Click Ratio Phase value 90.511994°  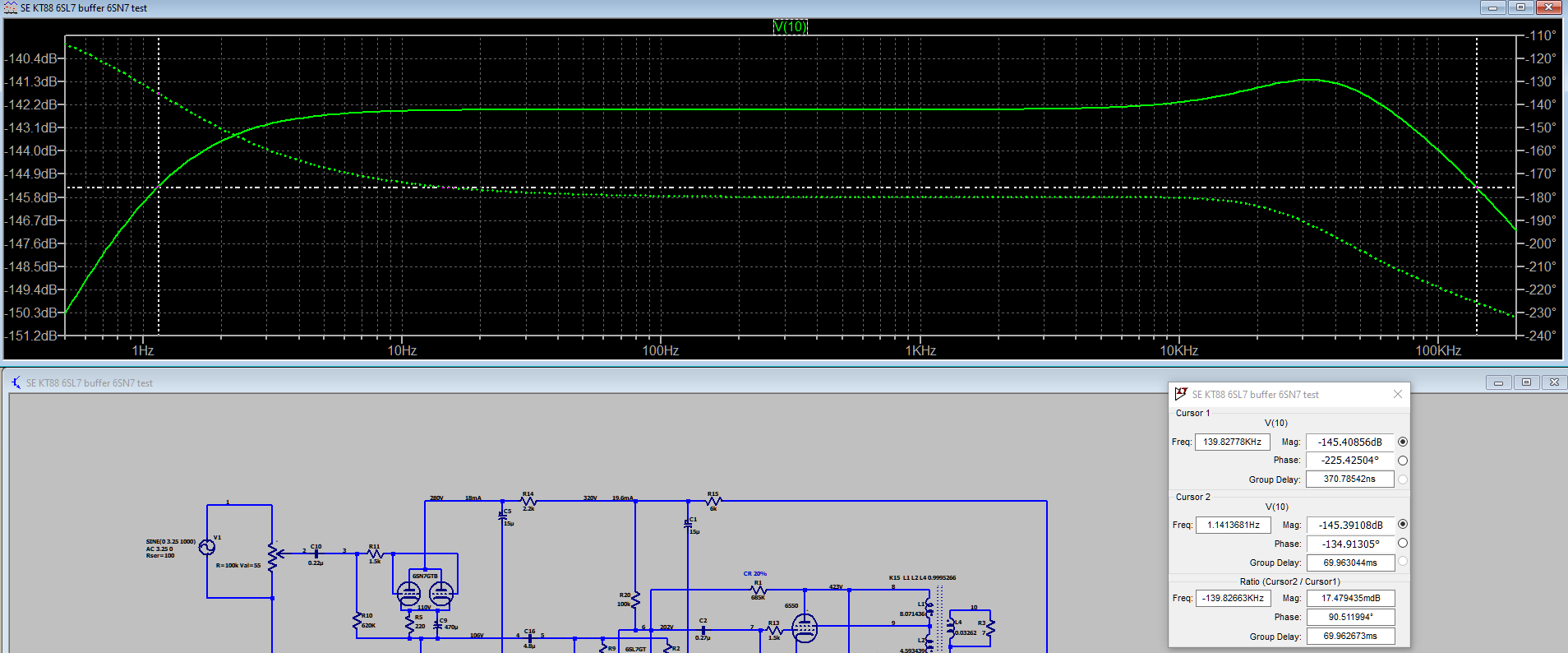[1350, 617]
